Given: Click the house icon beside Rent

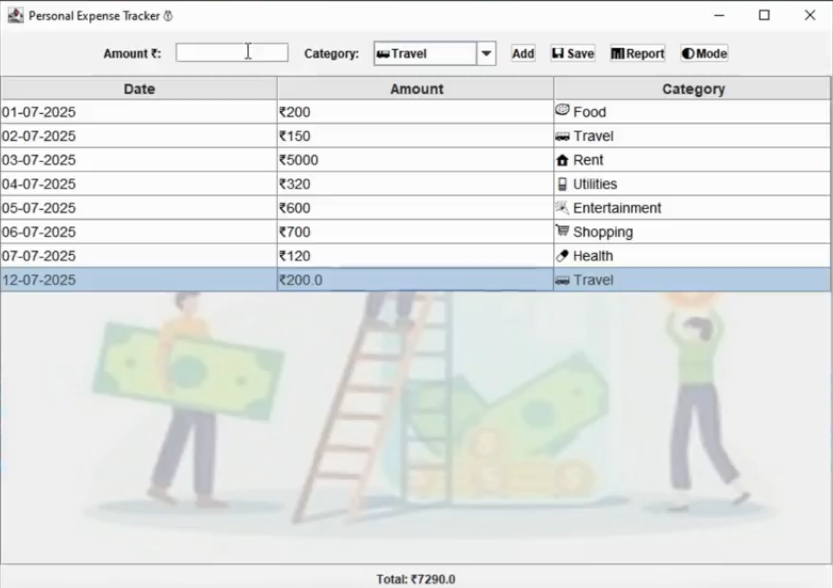Looking at the screenshot, I should click(x=562, y=160).
